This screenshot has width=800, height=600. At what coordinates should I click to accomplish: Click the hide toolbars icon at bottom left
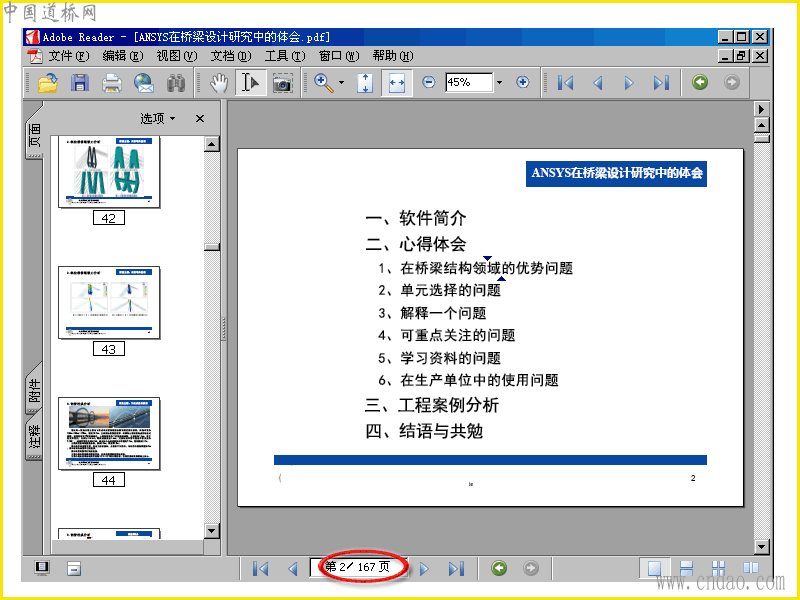tap(74, 568)
